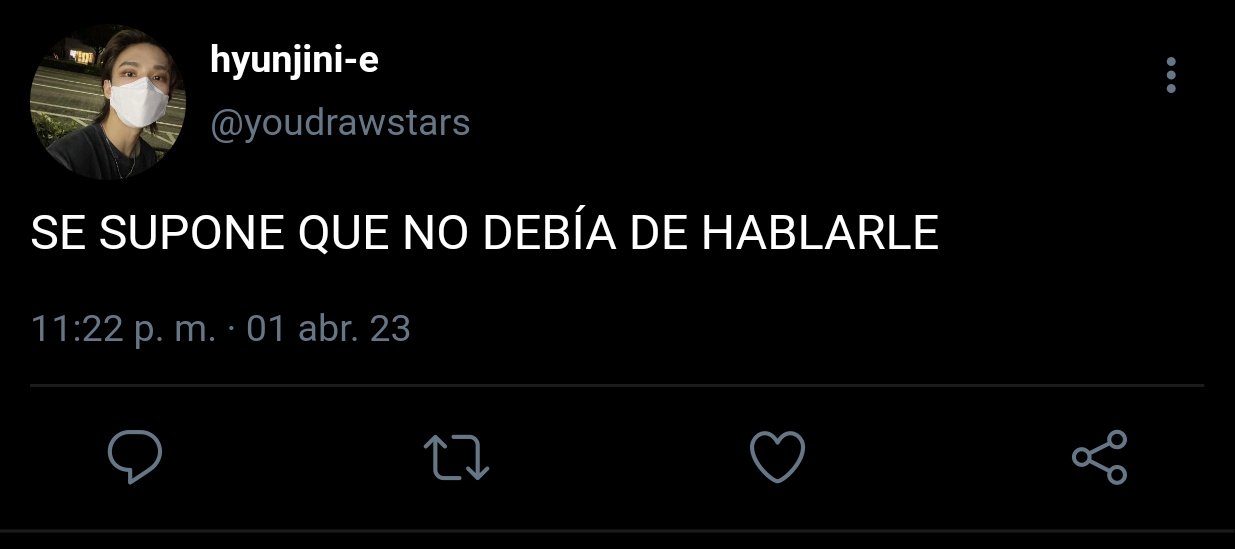Viewport: 1235px width, 549px height.
Task: Click the word HABLARLE in the tweet
Action: point(820,233)
